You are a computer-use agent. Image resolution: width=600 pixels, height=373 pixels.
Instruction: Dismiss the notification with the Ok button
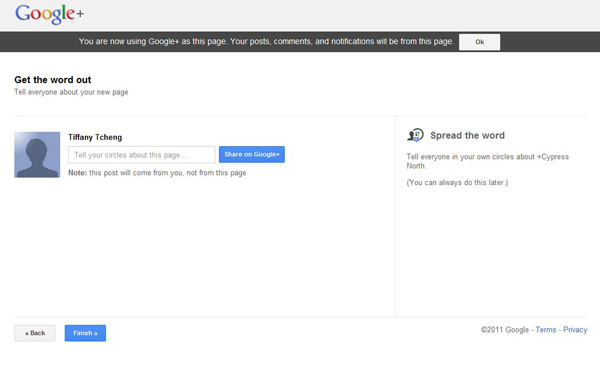point(479,42)
